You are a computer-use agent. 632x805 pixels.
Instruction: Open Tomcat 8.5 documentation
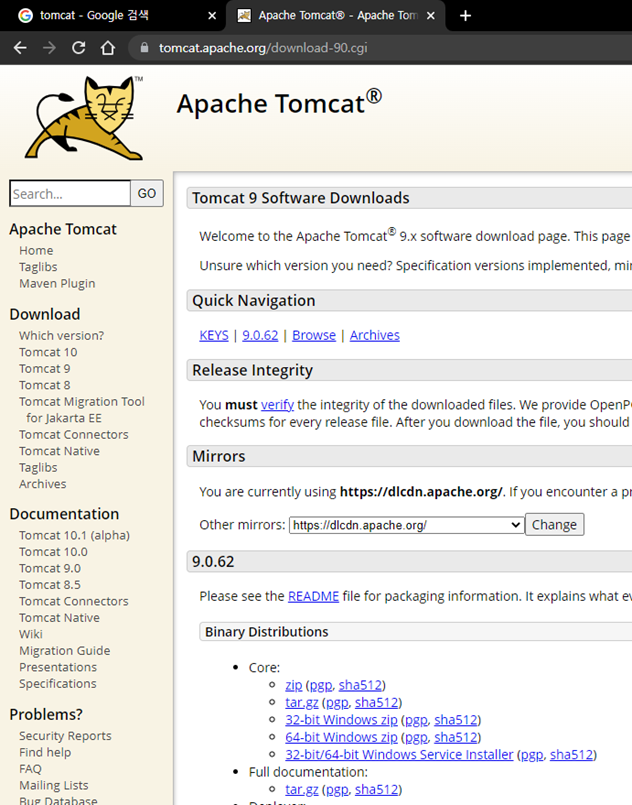[50, 585]
